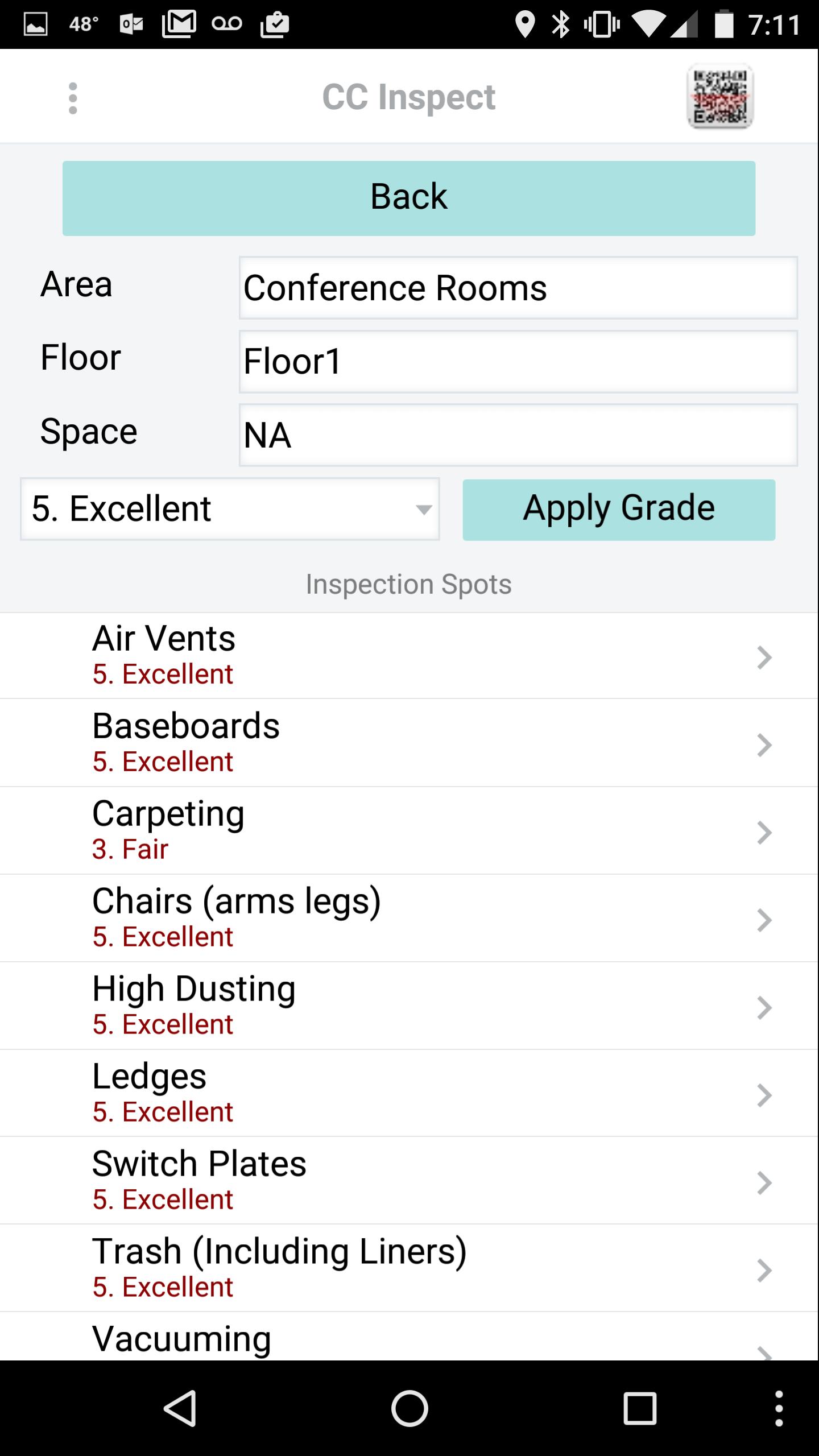This screenshot has width=819, height=1456.
Task: Tap the voicemail notification icon in status bar
Action: pyautogui.click(x=227, y=23)
